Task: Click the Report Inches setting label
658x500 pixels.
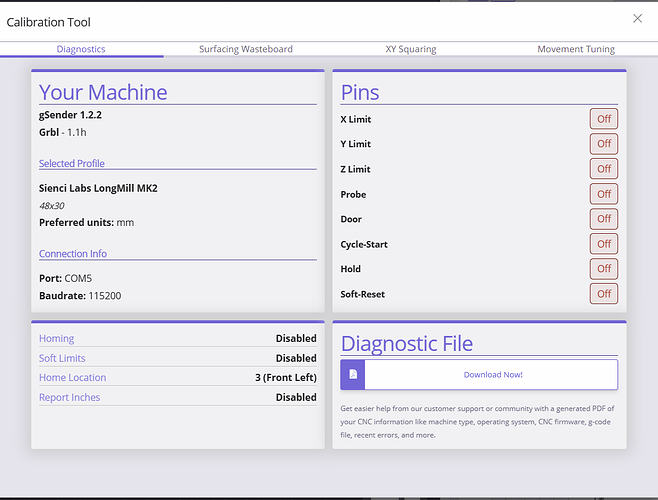Action: [70, 397]
